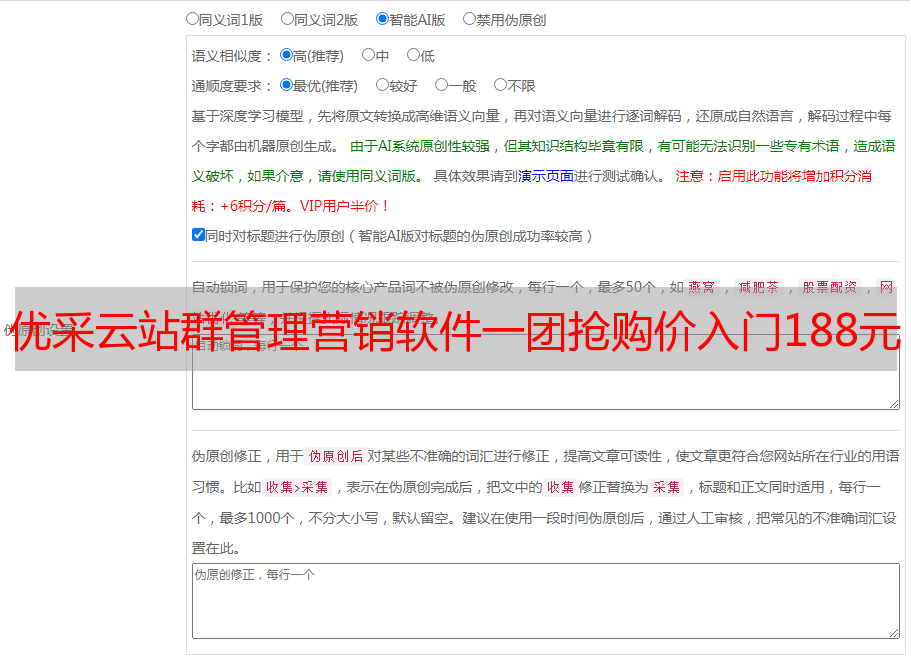Viewport: 911px width, 658px height.
Task: Open the 演示页面 link
Action: click(x=546, y=176)
